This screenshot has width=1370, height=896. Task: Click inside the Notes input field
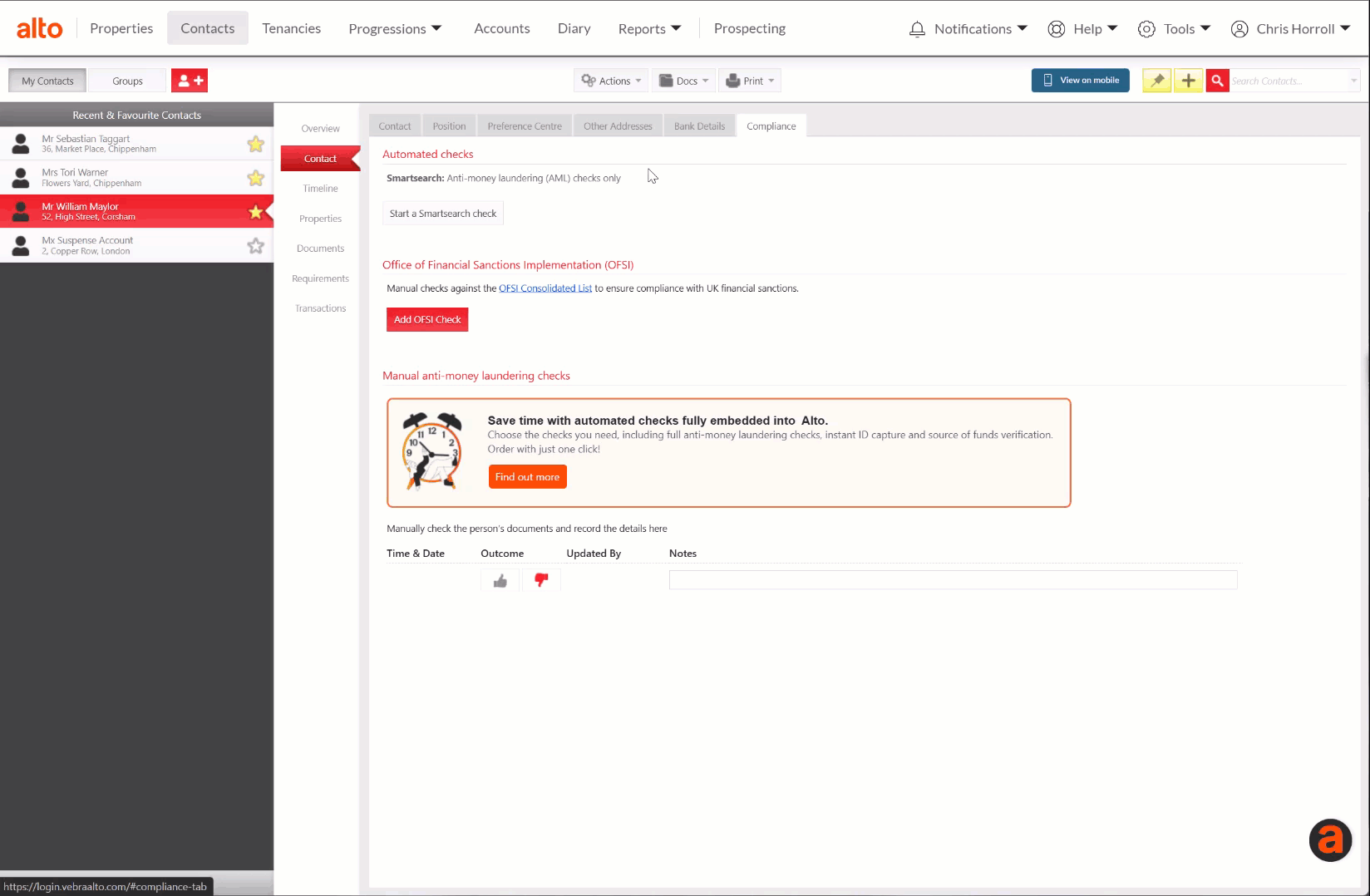coord(952,579)
